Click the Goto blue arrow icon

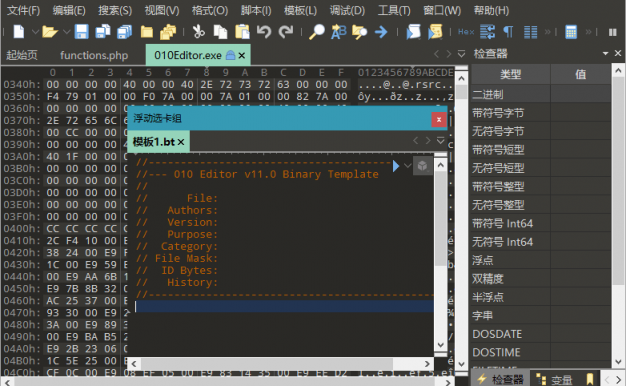tap(381, 32)
